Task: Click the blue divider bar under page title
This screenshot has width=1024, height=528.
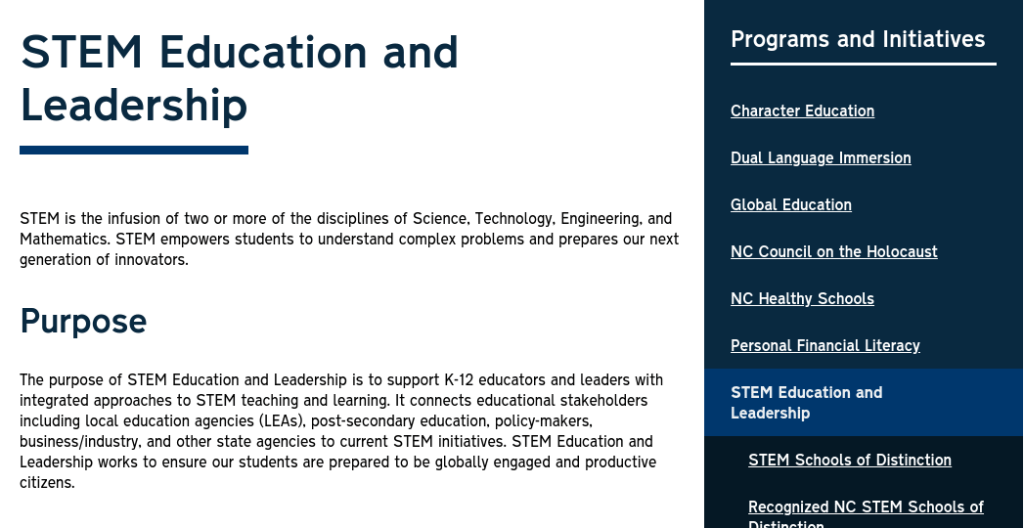Action: pos(134,150)
